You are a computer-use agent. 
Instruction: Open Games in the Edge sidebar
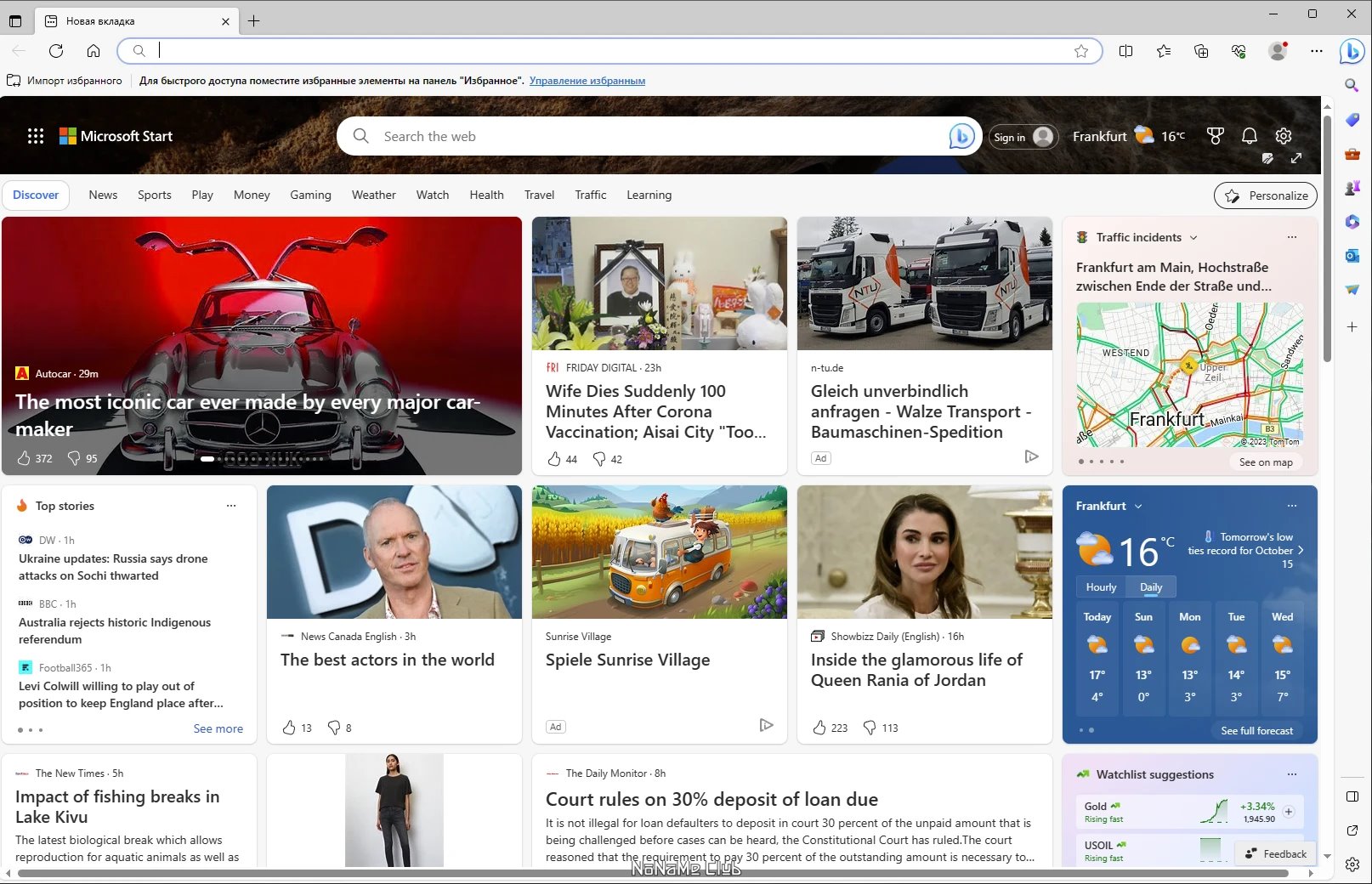[x=1352, y=188]
